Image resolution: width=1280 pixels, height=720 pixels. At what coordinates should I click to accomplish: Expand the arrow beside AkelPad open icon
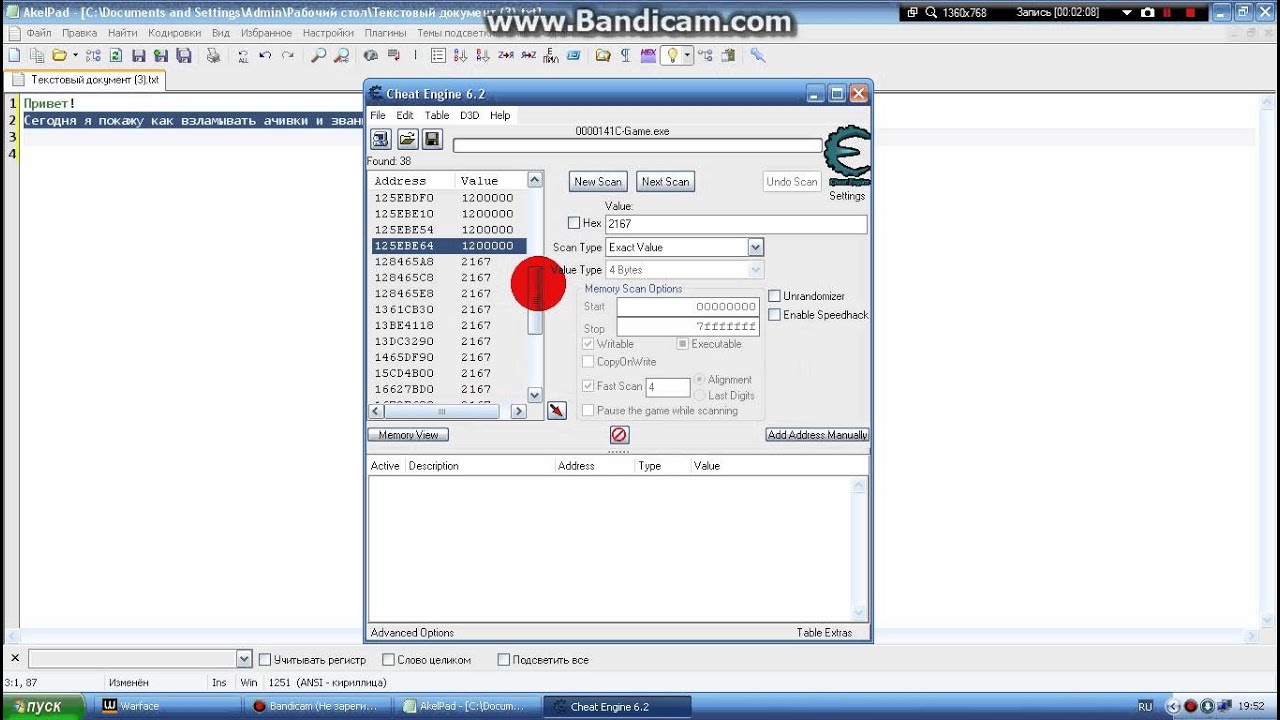tap(75, 55)
